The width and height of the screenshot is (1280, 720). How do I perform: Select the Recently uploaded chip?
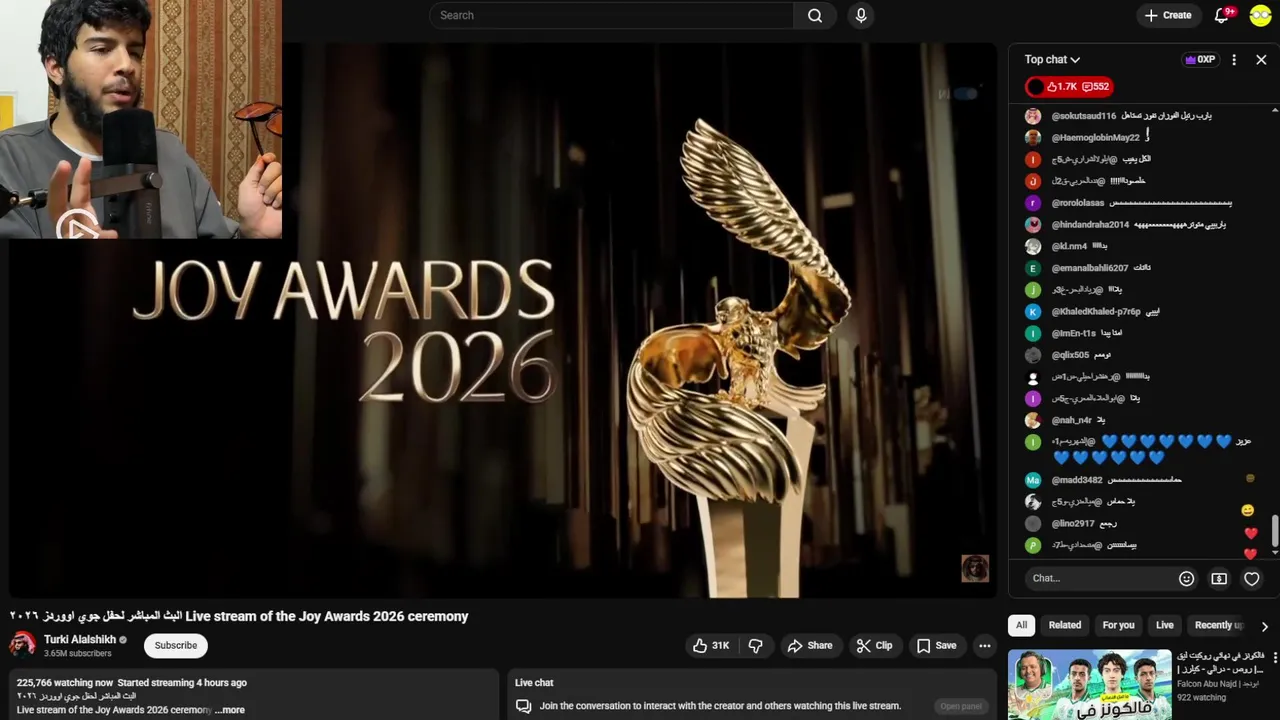[1218, 625]
